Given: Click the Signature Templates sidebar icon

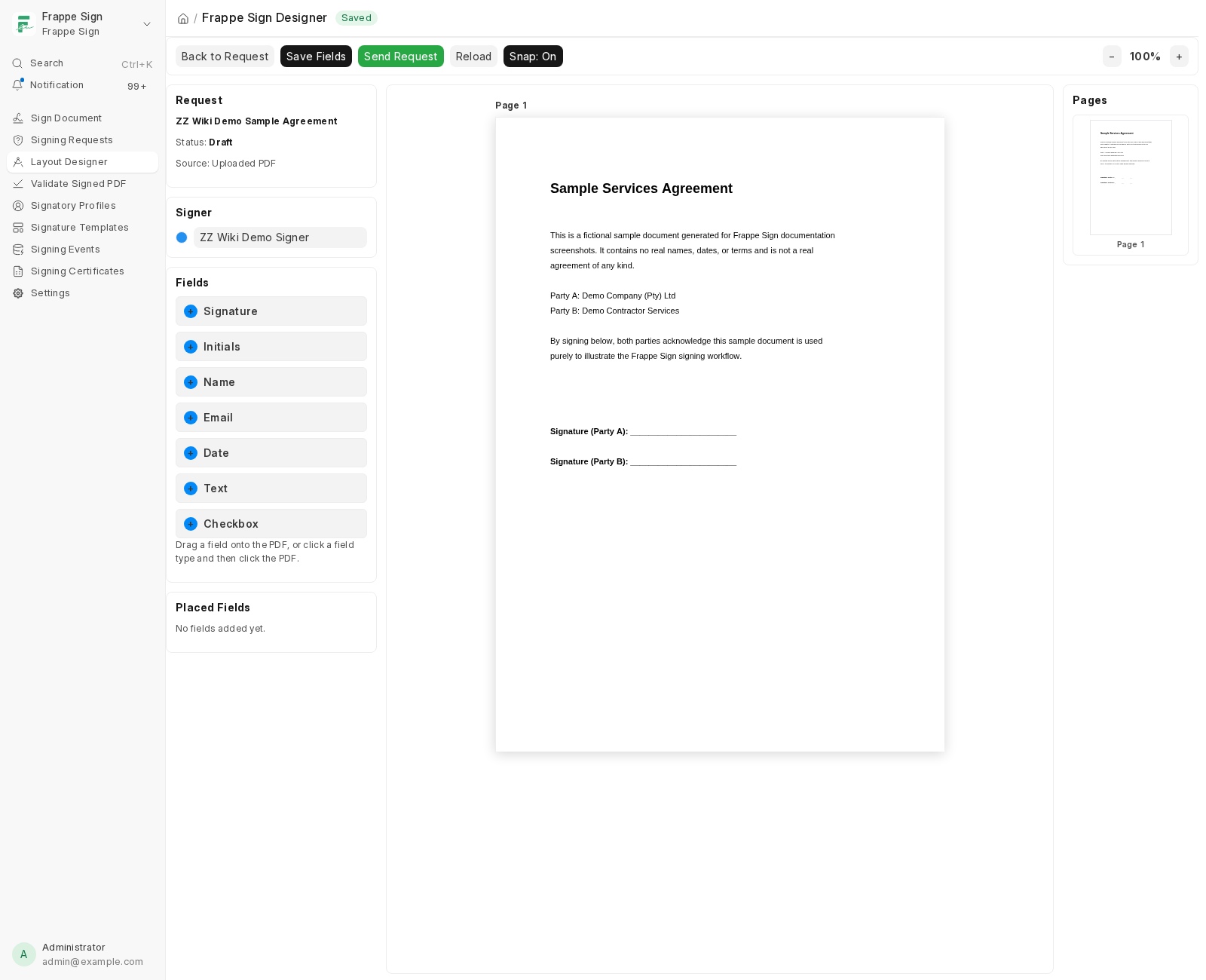Looking at the screenshot, I should [x=18, y=228].
